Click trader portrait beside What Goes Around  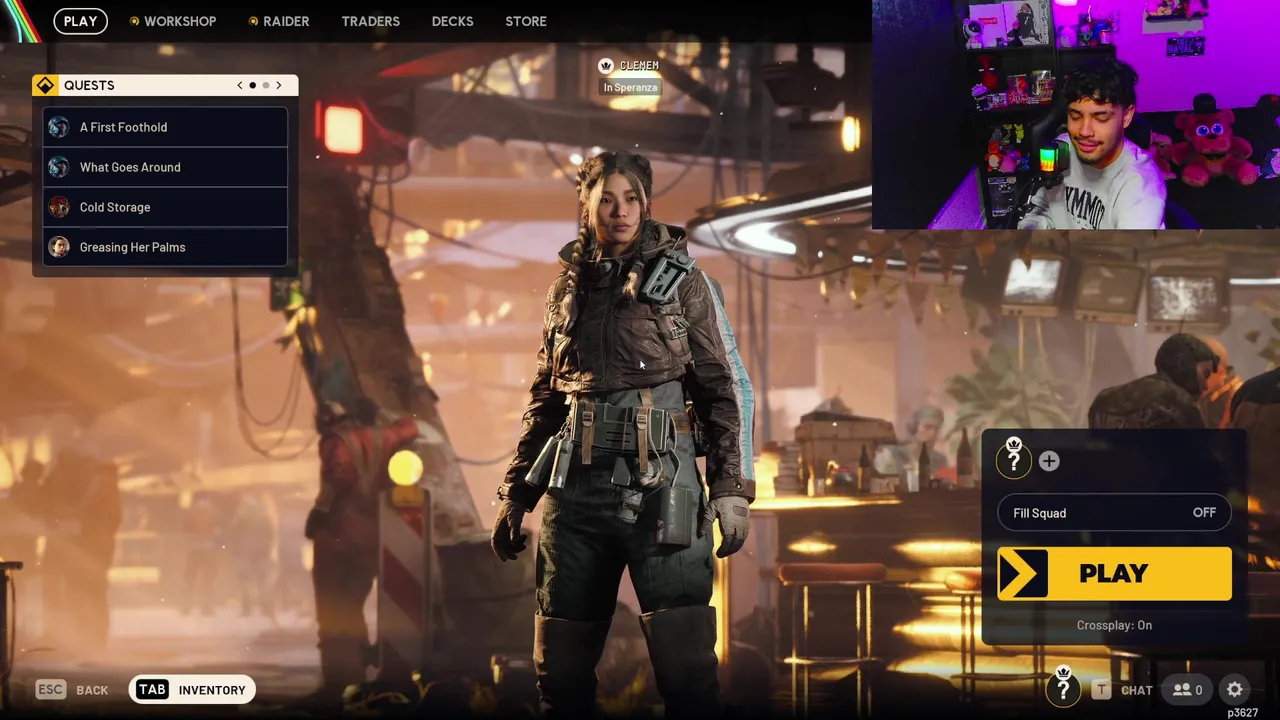[59, 167]
